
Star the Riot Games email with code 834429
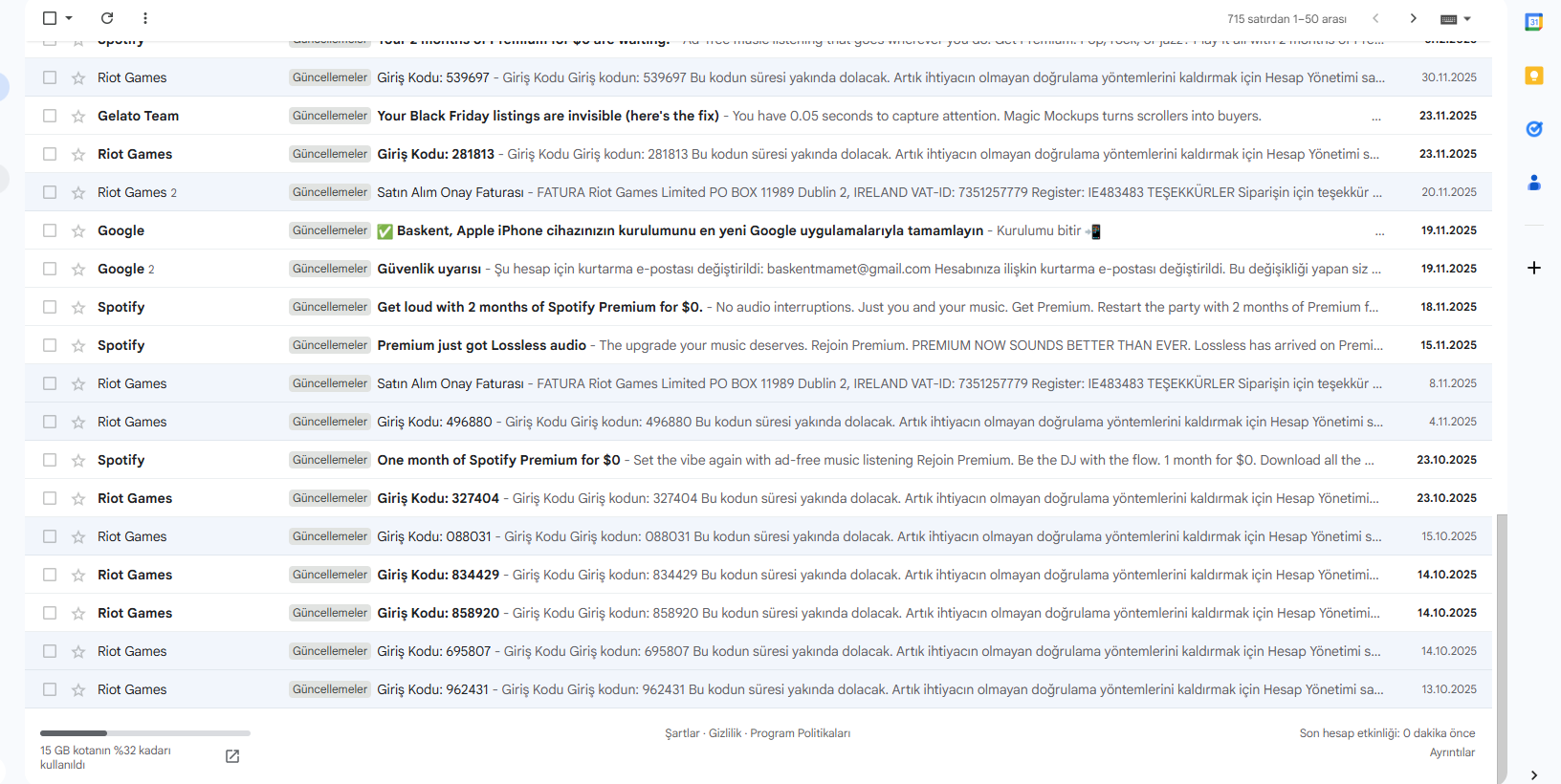[x=78, y=575]
